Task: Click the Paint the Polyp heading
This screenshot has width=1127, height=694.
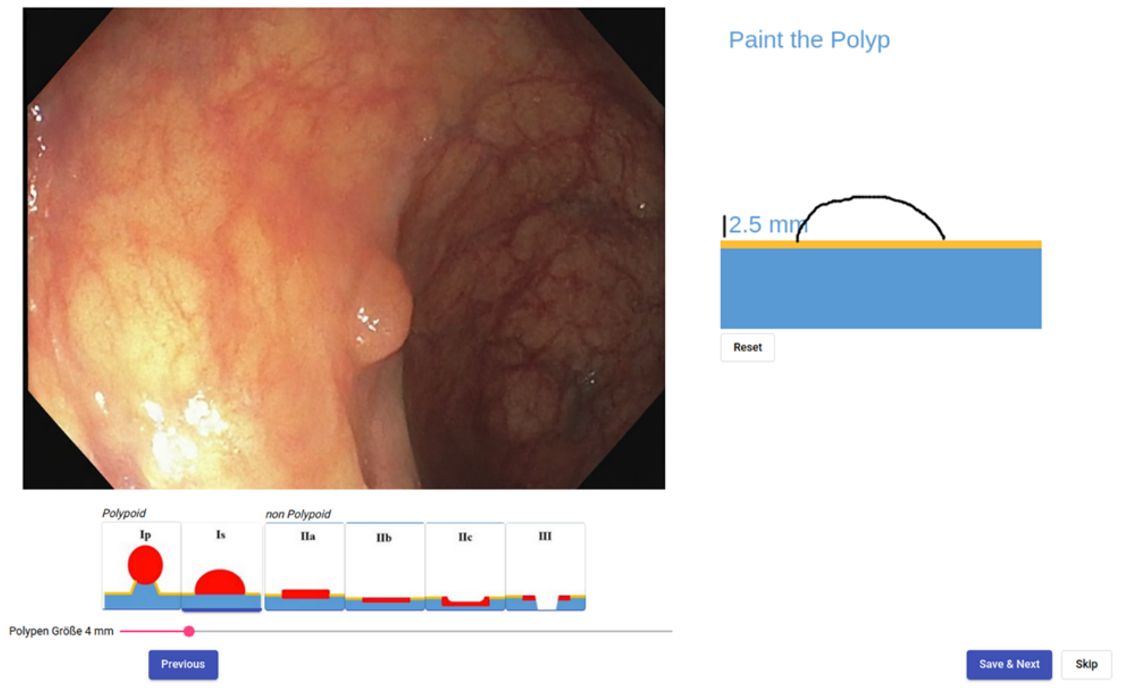Action: (809, 40)
